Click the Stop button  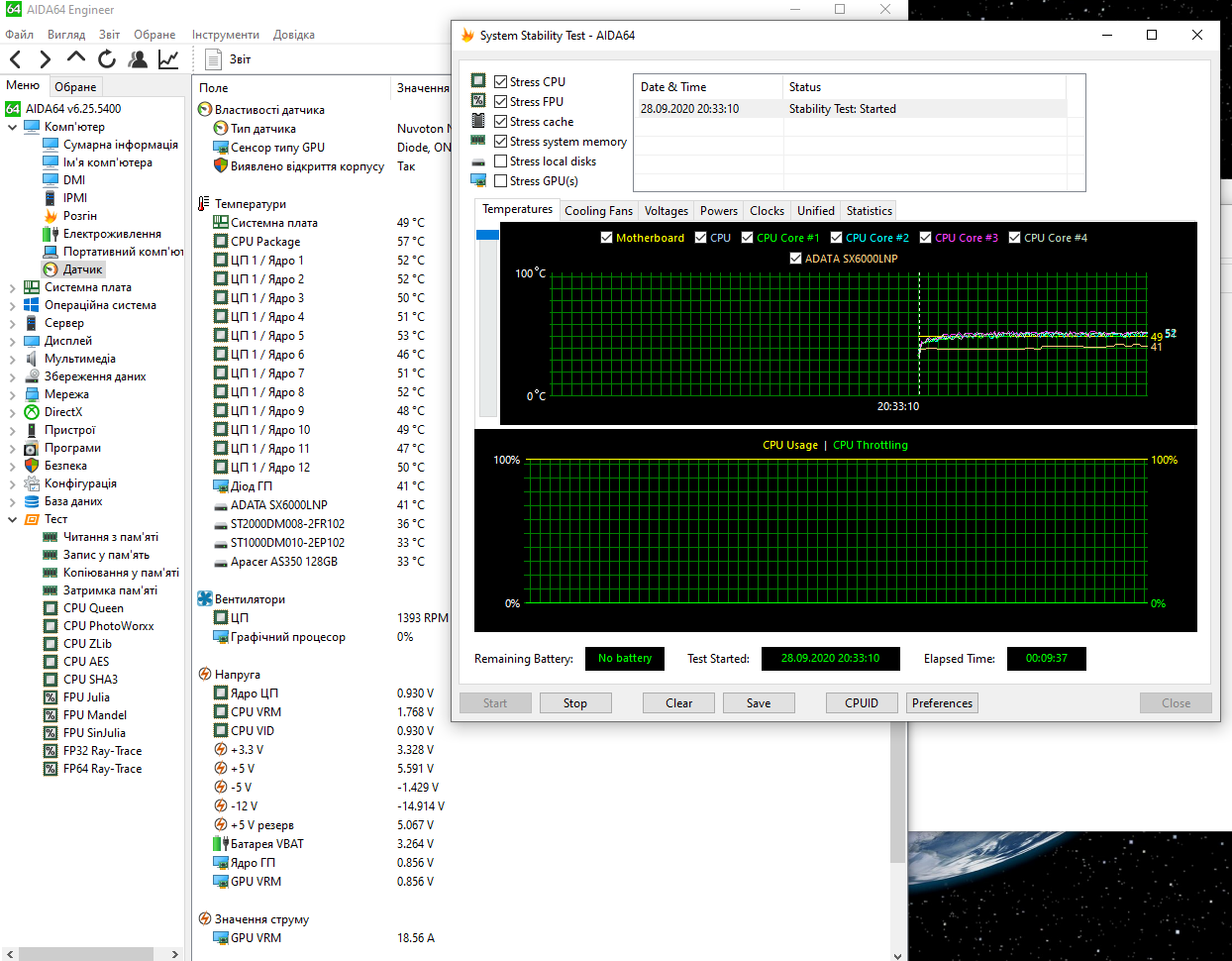[575, 703]
